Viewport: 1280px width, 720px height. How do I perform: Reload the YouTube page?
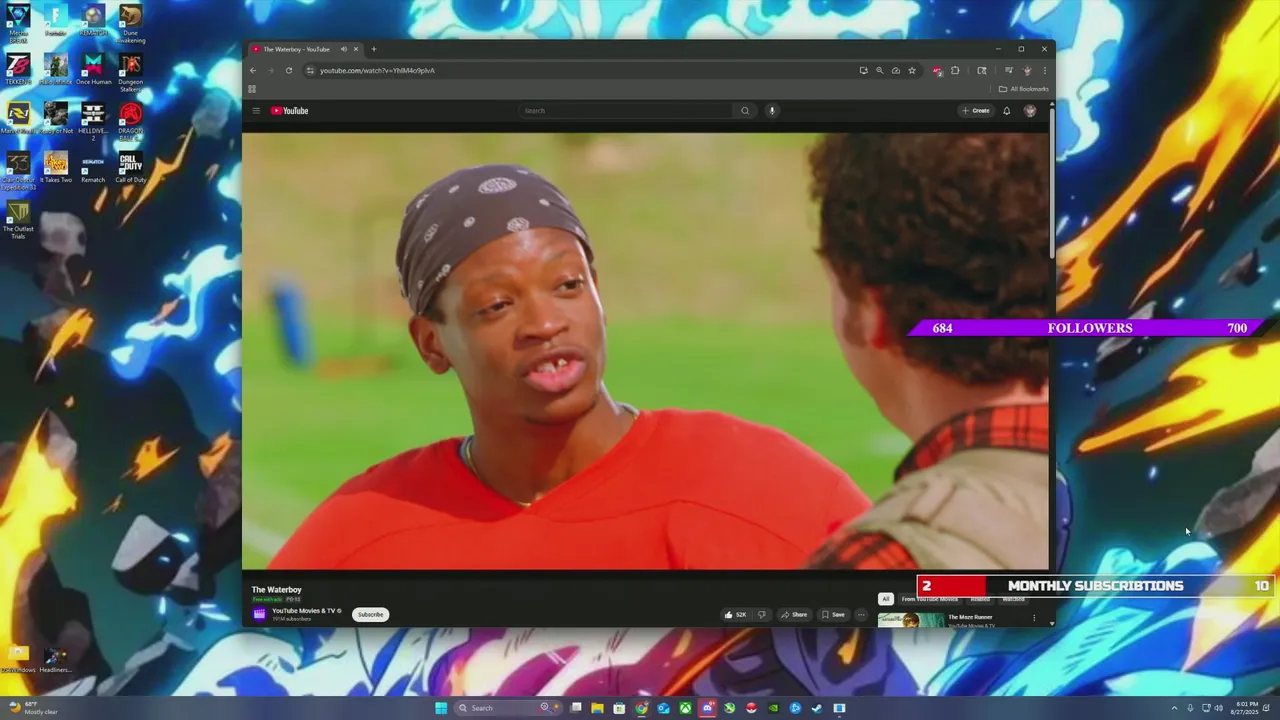pos(289,70)
